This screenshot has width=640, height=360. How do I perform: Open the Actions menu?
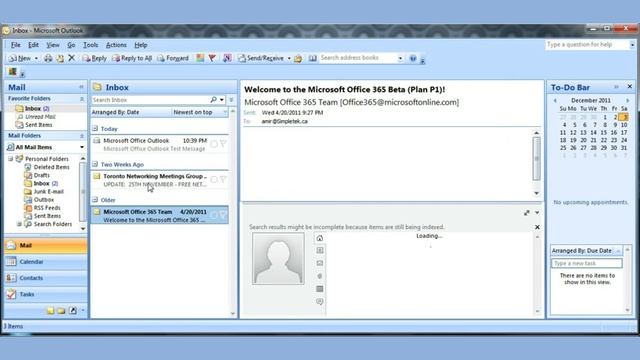click(116, 45)
